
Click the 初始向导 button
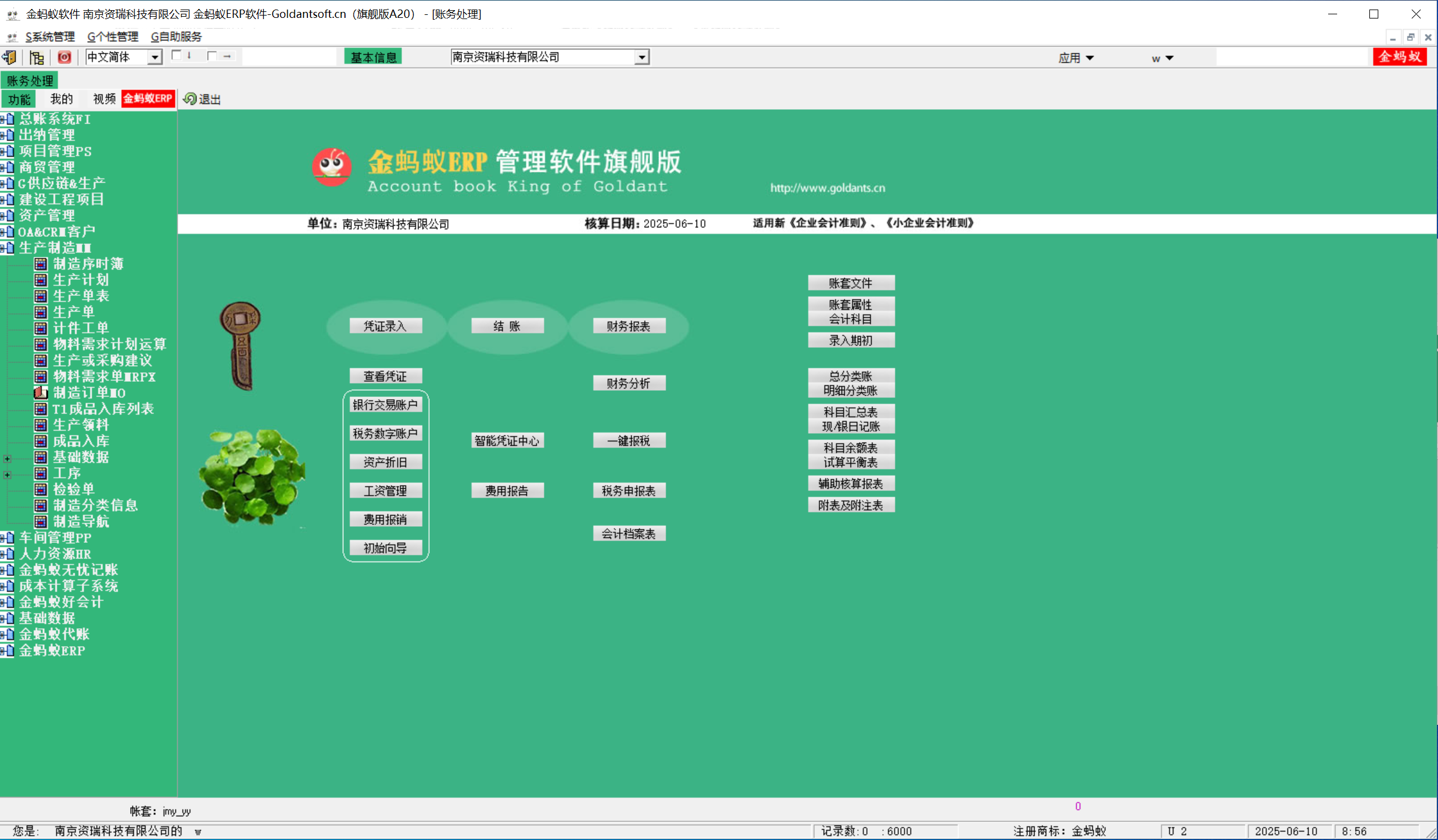[386, 548]
